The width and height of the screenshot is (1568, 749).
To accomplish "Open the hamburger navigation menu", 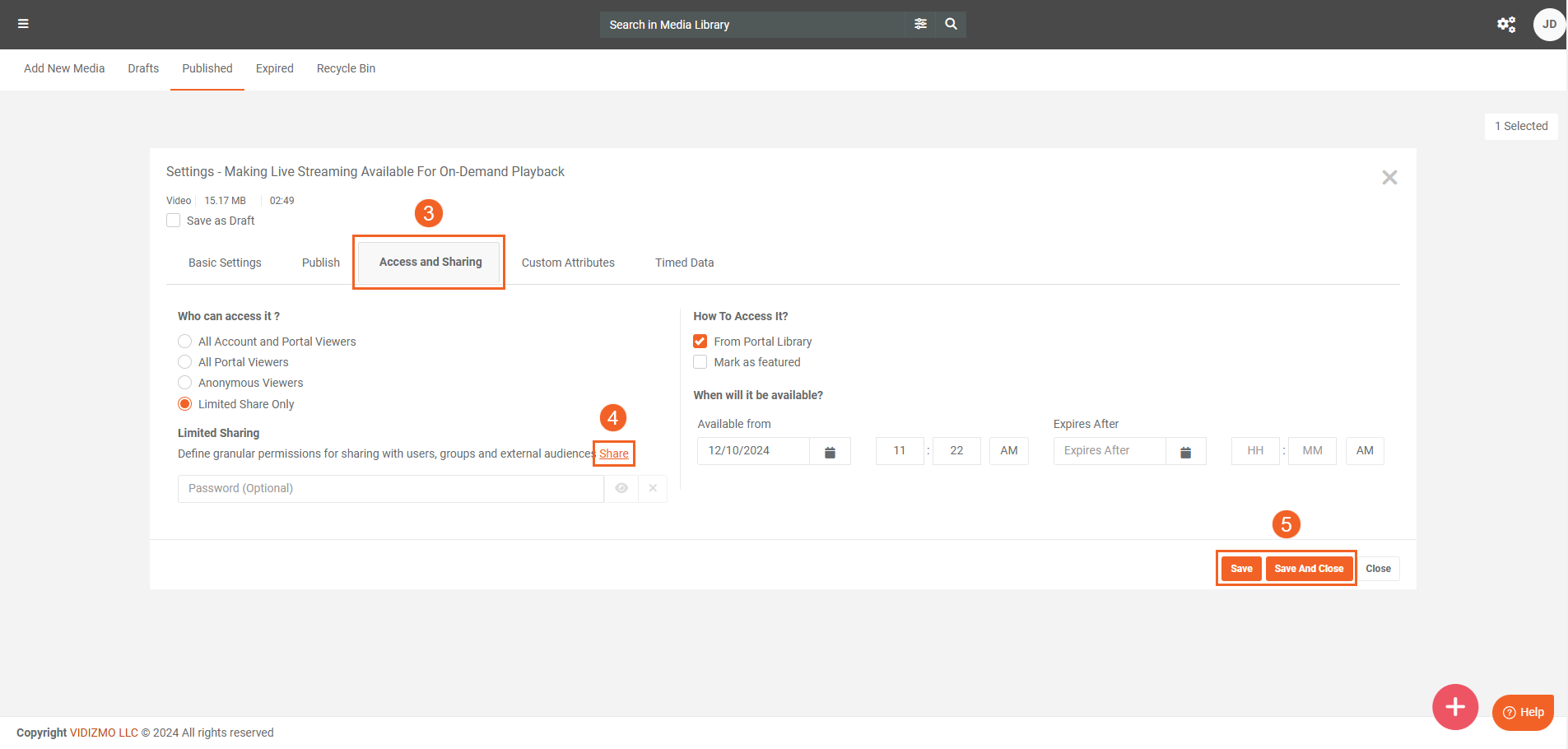I will (23, 24).
